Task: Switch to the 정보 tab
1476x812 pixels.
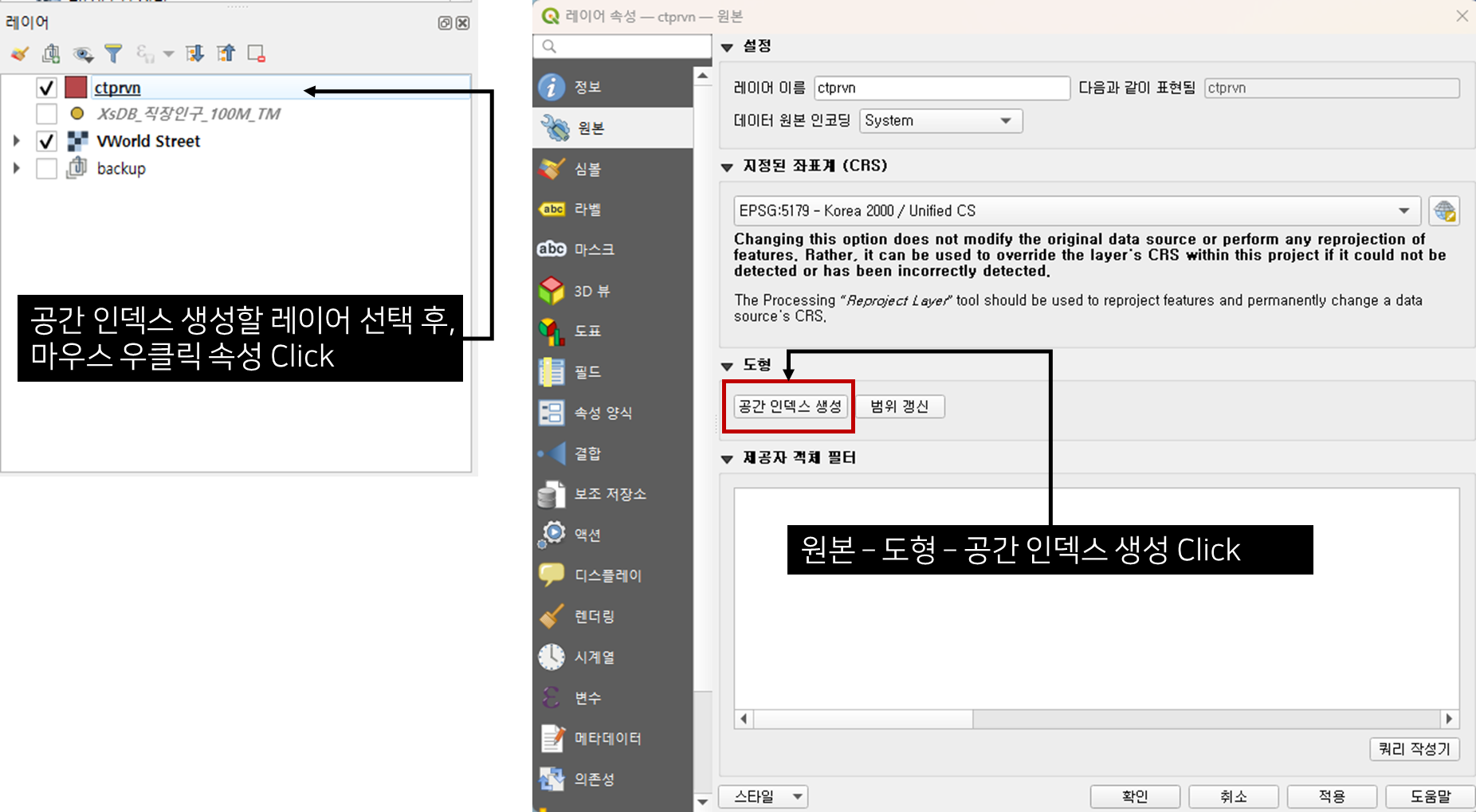Action: tap(612, 87)
